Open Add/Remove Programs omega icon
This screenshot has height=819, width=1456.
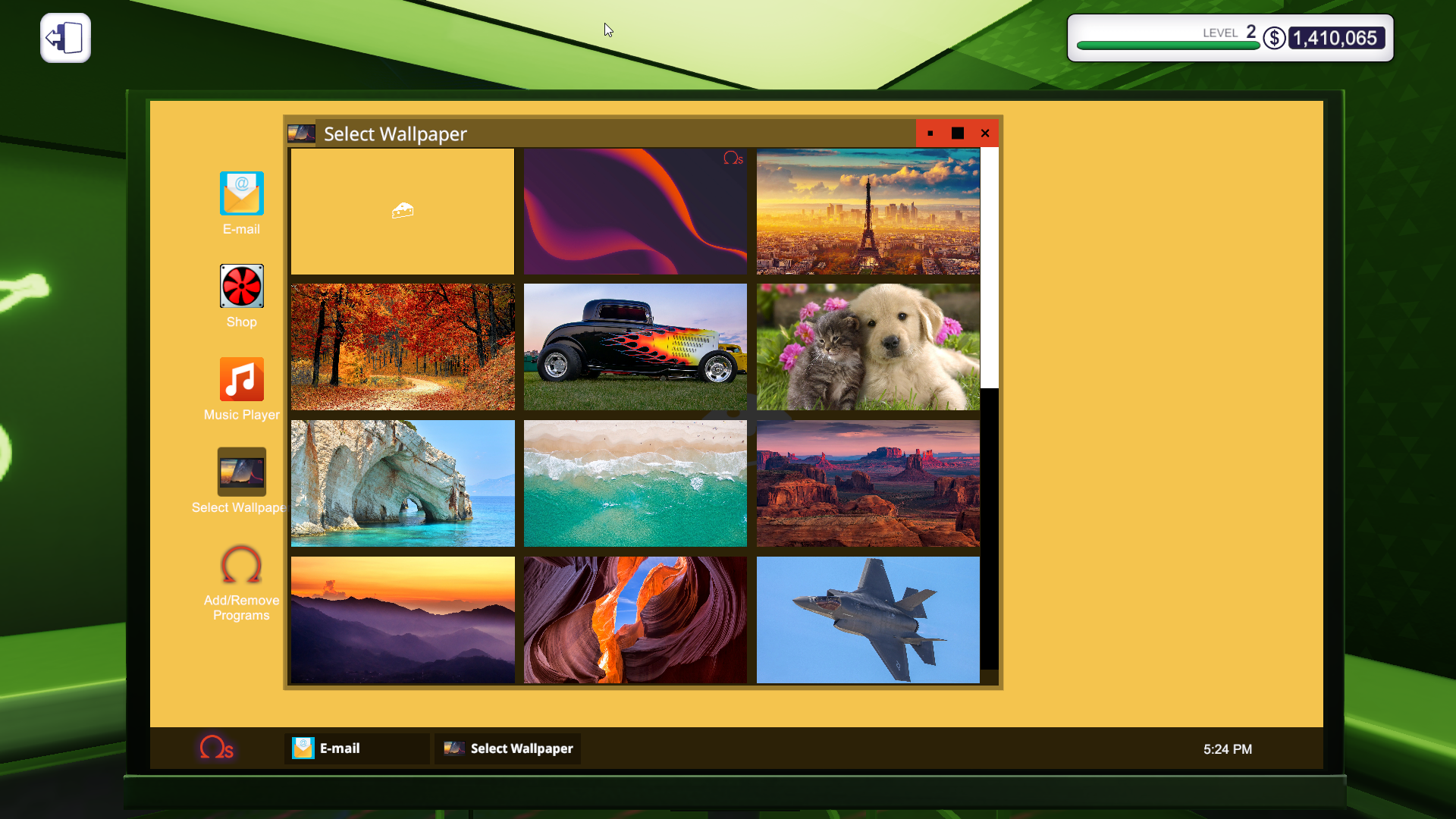click(x=241, y=566)
